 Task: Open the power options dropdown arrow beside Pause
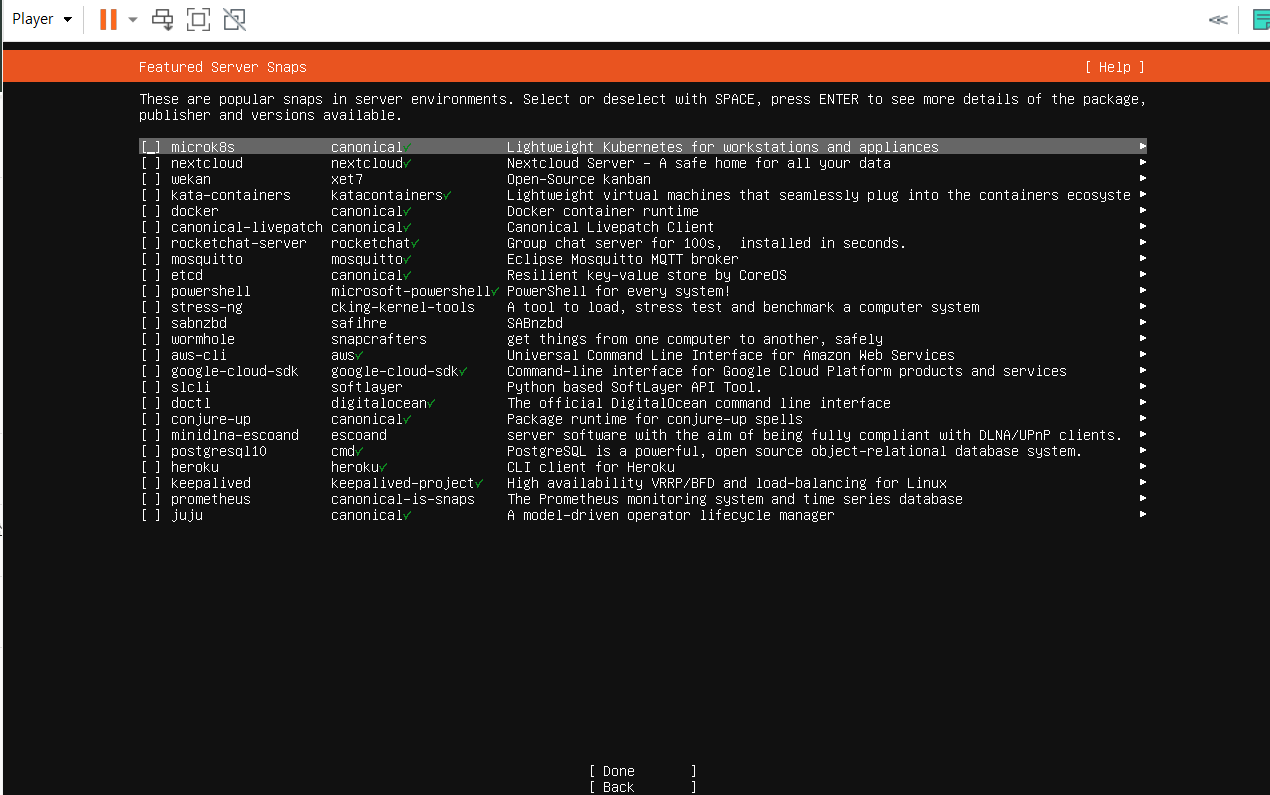133,19
